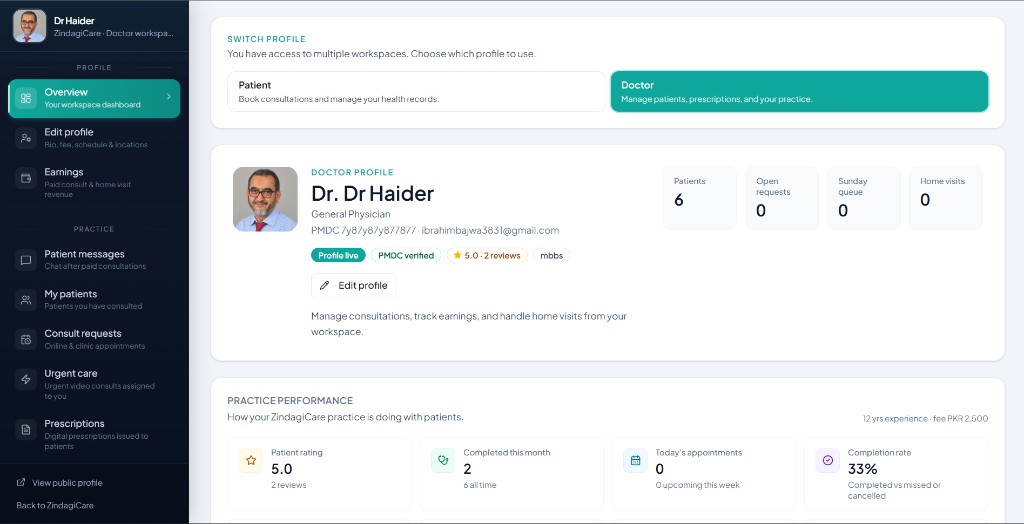Click the General Physician specialty text
The image size is (1024, 524).
point(351,214)
